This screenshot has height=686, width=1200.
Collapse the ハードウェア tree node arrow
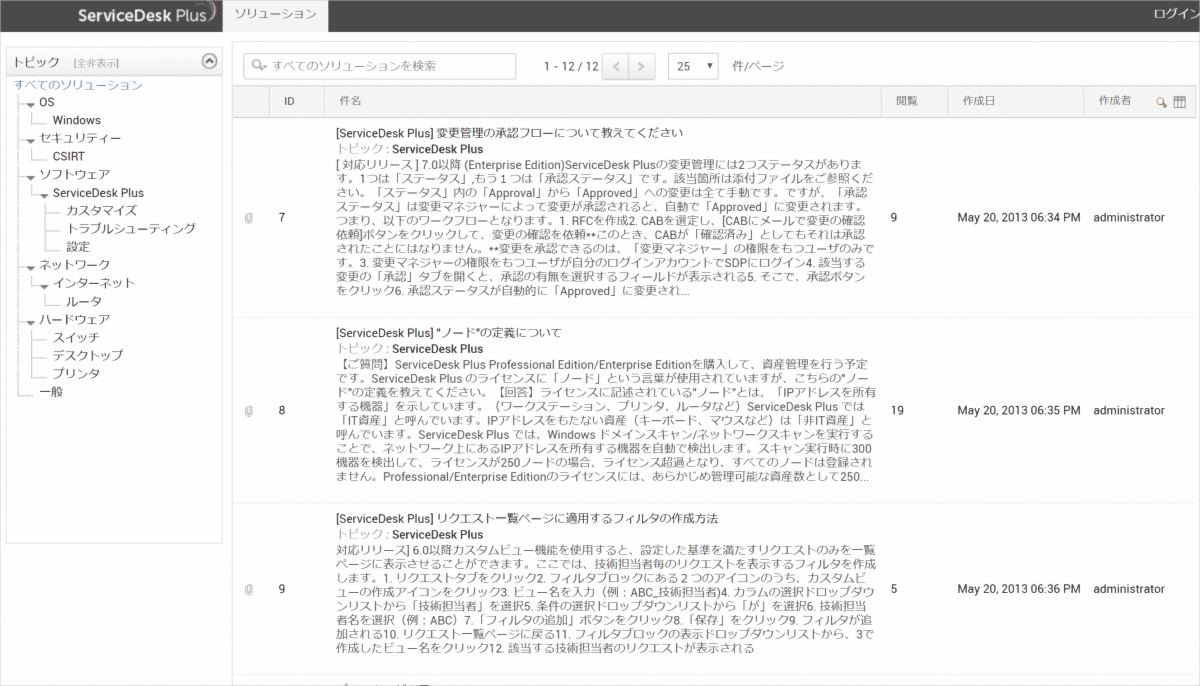point(31,320)
